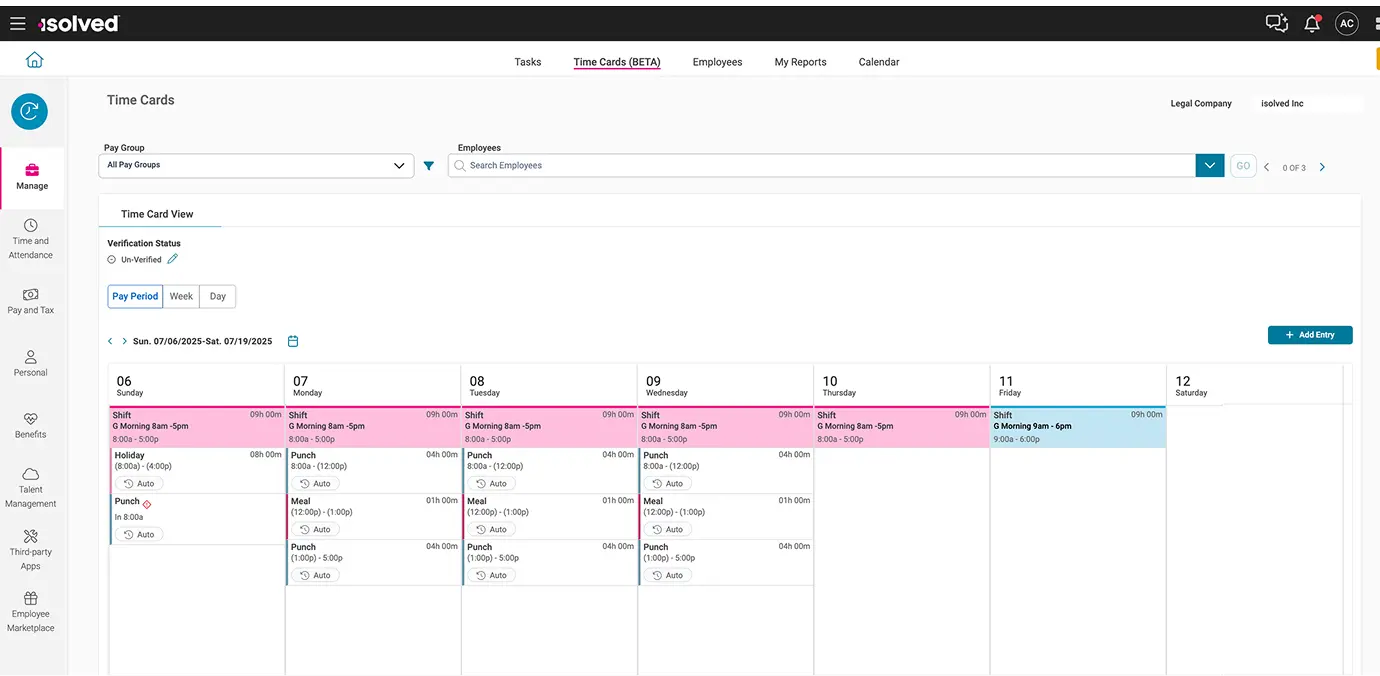Open notifications via the bell icon

click(1311, 22)
